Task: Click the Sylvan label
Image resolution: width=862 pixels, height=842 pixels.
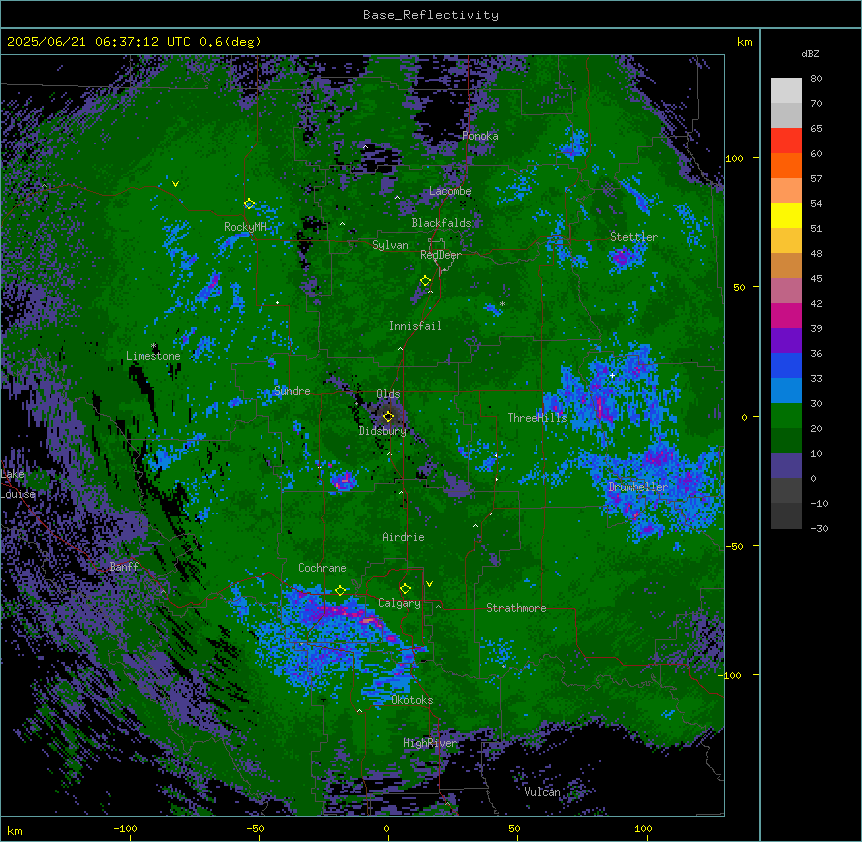Action: 390,245
